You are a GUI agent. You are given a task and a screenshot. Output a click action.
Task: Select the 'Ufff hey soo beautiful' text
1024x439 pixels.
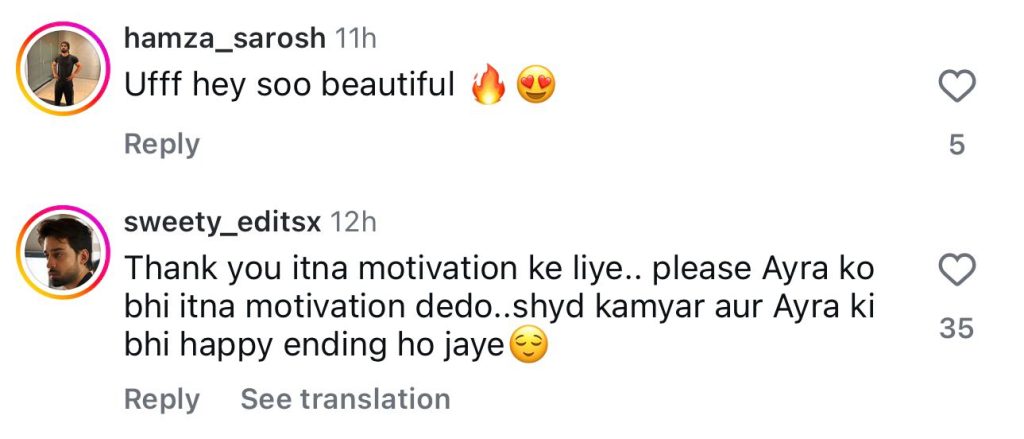tap(289, 86)
